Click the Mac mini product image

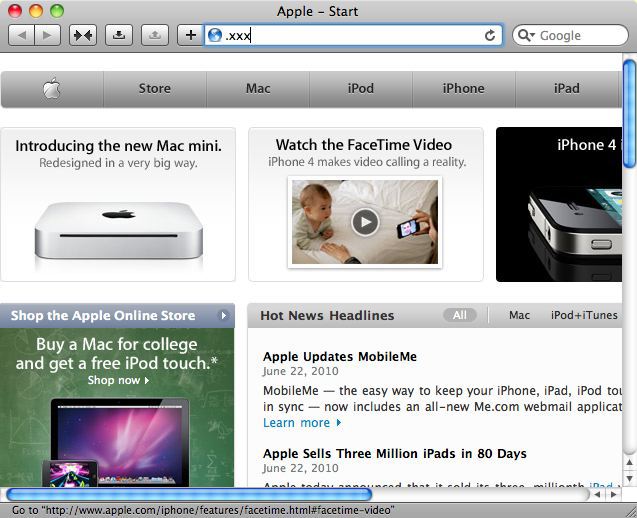[x=119, y=231]
